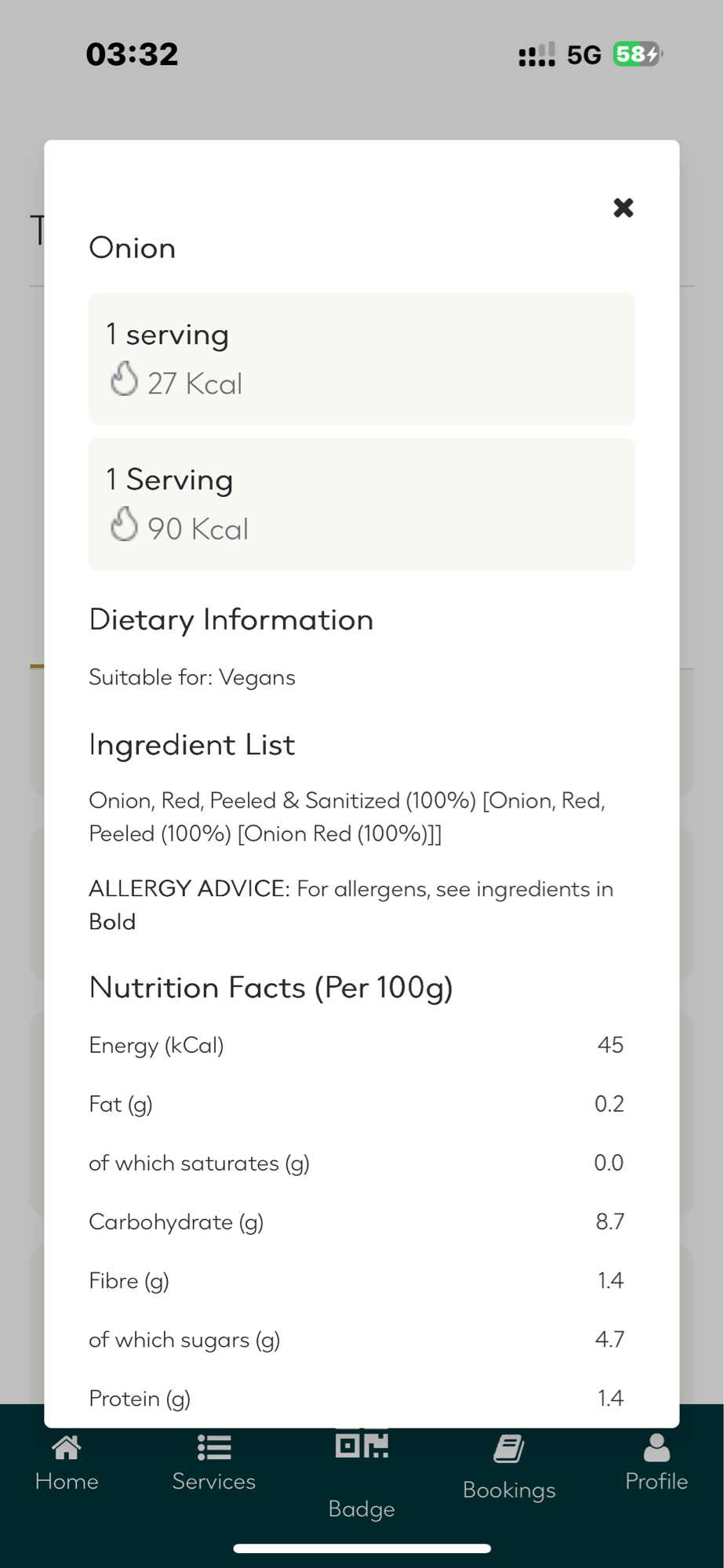Tap the battery indicator in status bar
Screen dimensions: 724x1568
[638, 54]
